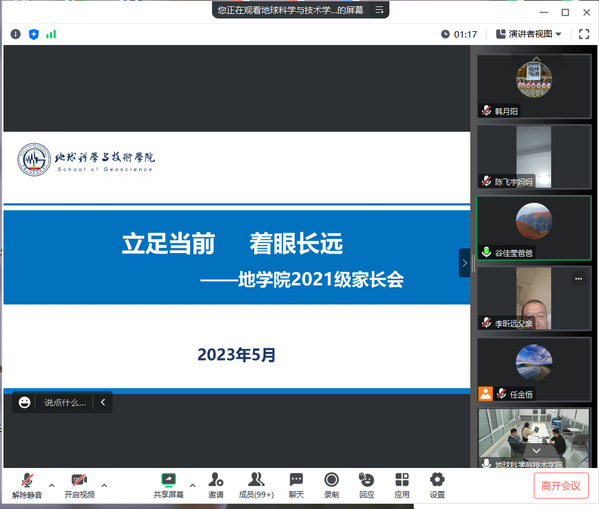The width and height of the screenshot is (599, 509).
Task: Open the 演讲者视图 view dropdown
Action: pyautogui.click(x=529, y=34)
